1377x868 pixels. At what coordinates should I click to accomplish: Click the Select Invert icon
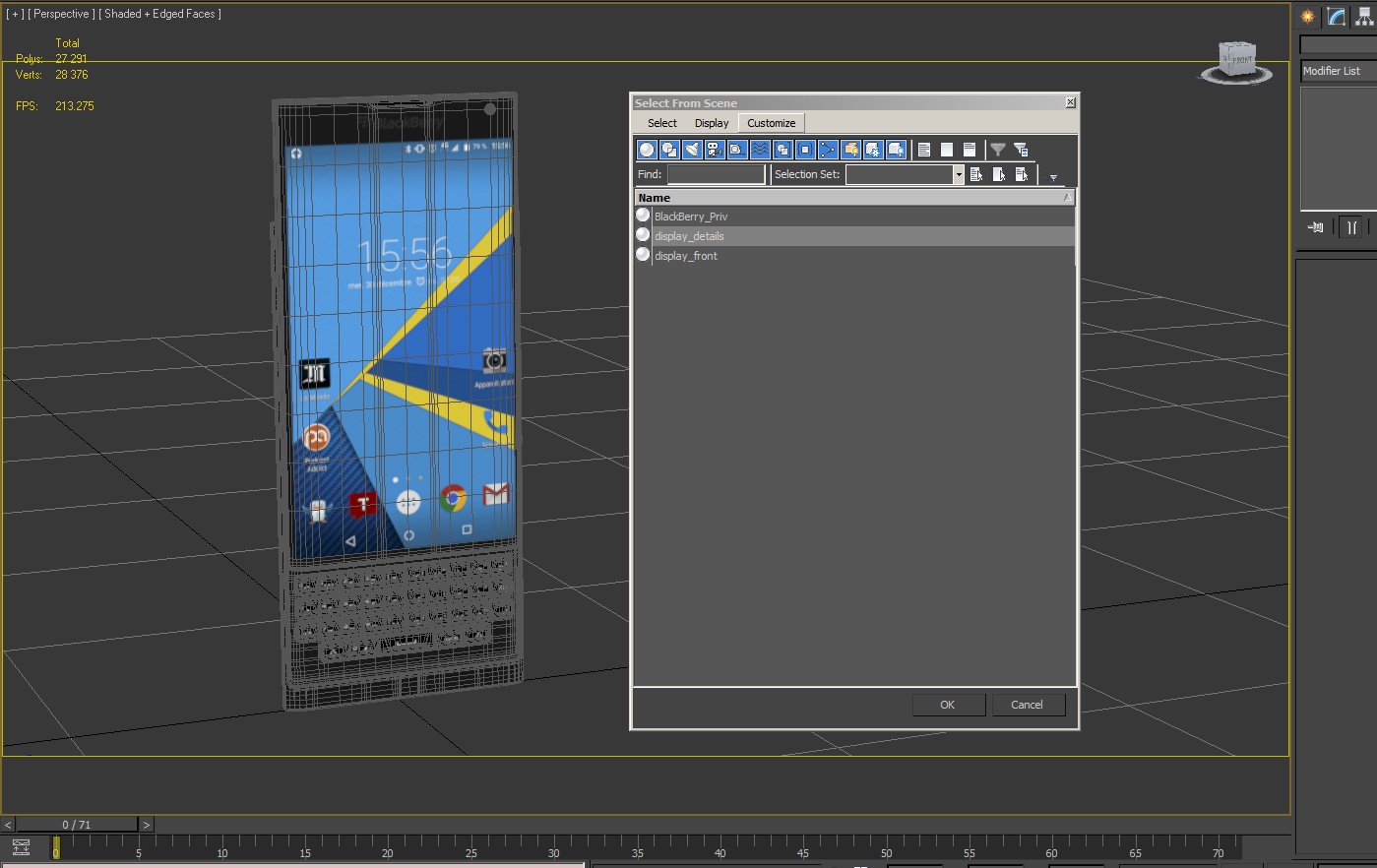pos(970,150)
